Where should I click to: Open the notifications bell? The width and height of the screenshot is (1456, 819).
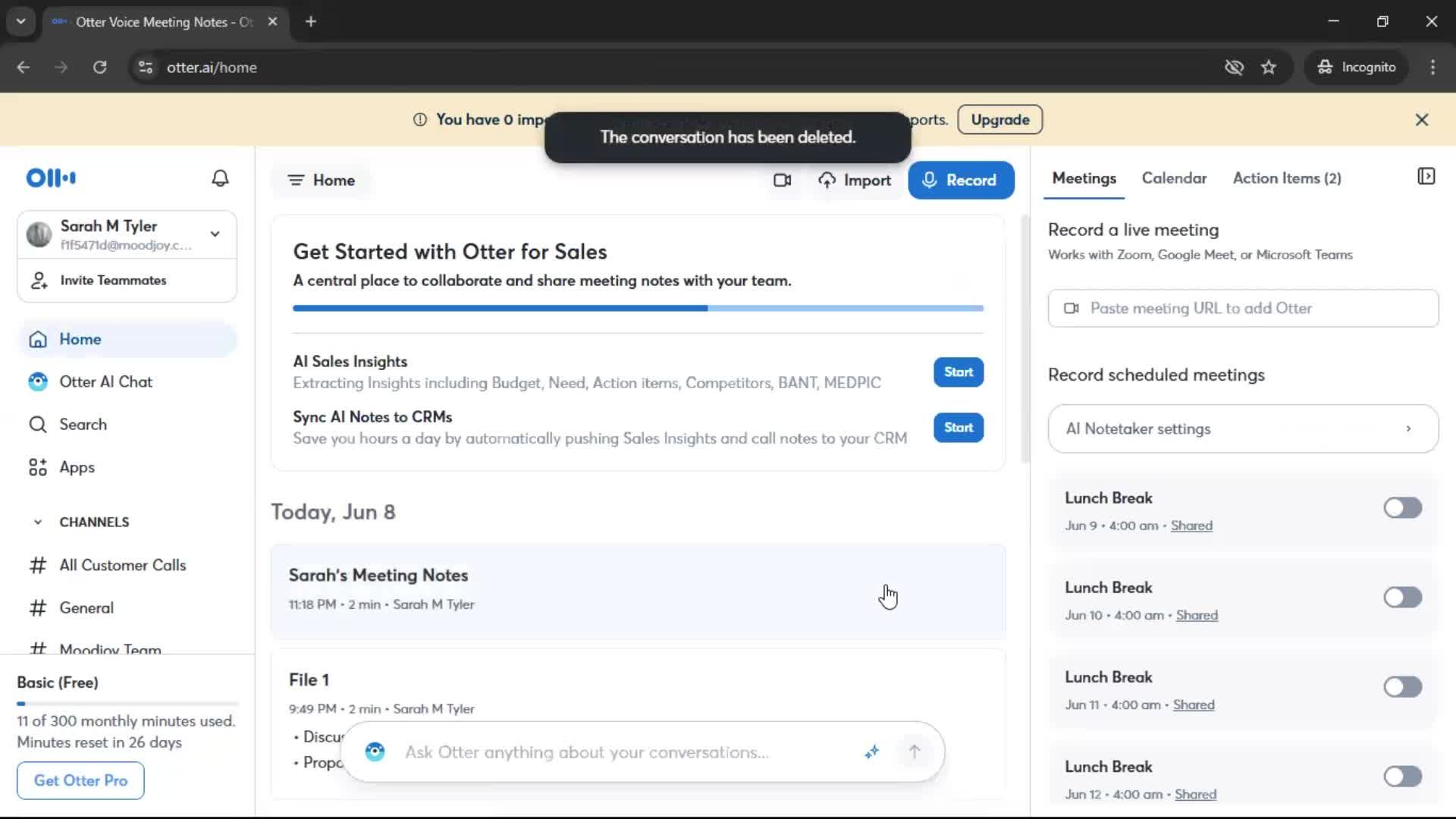click(x=220, y=178)
